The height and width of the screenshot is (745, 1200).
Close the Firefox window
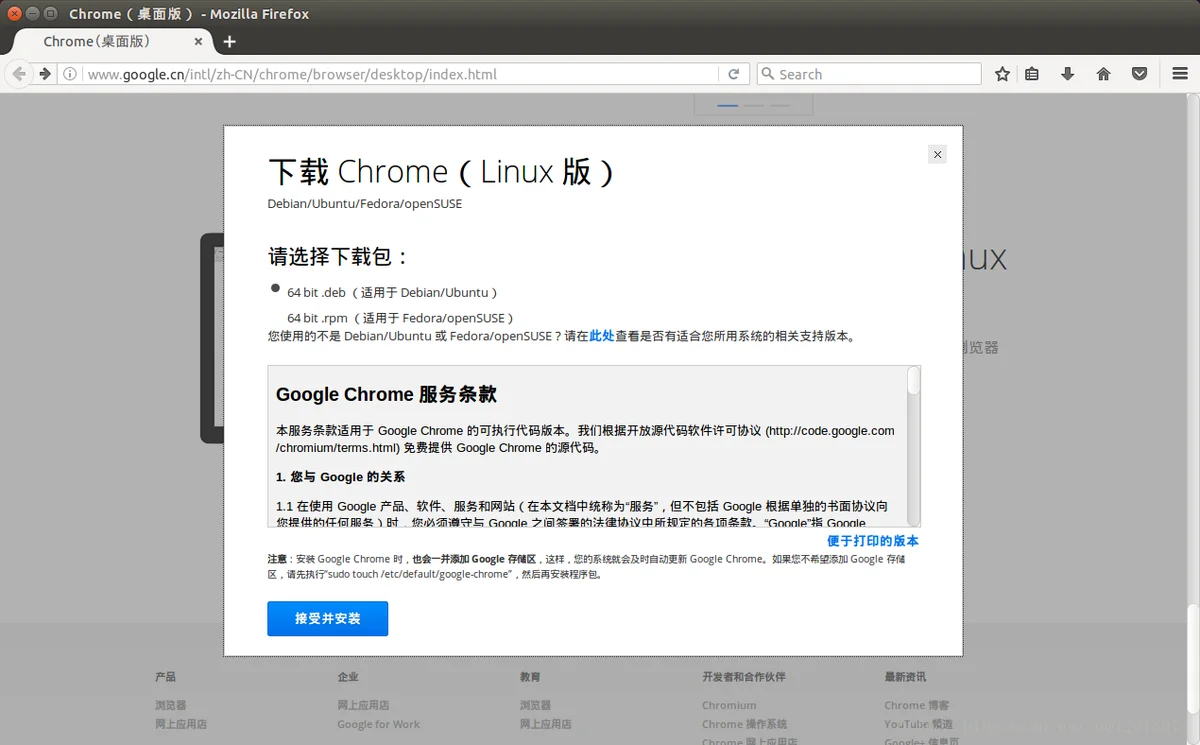[x=14, y=14]
